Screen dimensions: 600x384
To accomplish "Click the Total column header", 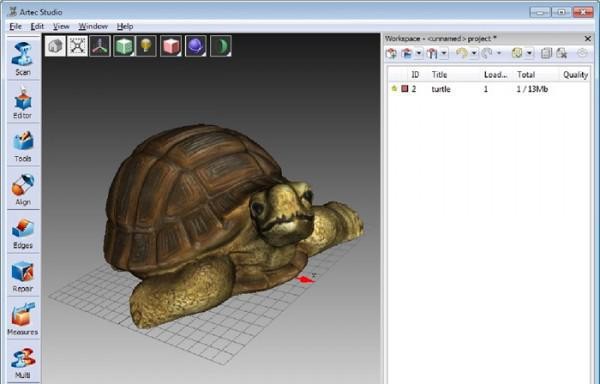I will click(526, 75).
